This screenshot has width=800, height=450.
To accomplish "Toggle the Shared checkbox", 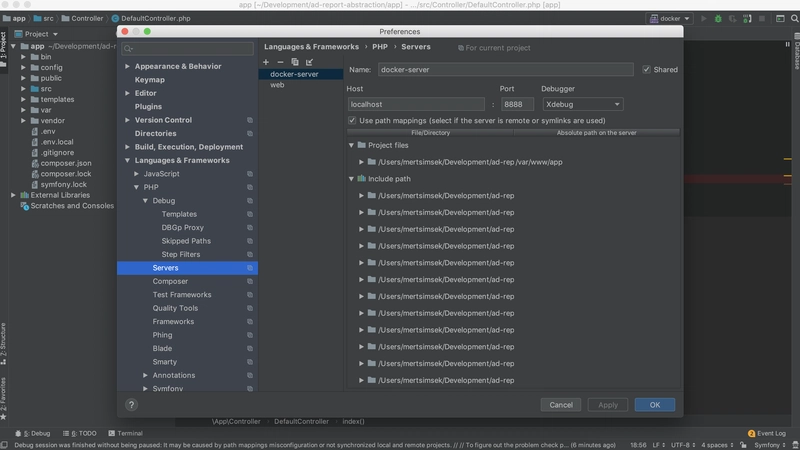I will [647, 70].
